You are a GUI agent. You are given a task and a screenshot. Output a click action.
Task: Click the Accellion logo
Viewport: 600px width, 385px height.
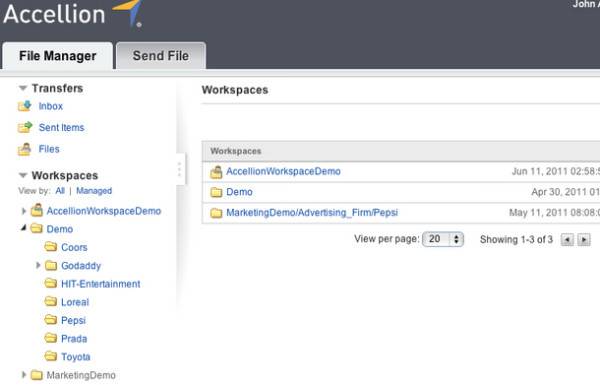coord(73,14)
